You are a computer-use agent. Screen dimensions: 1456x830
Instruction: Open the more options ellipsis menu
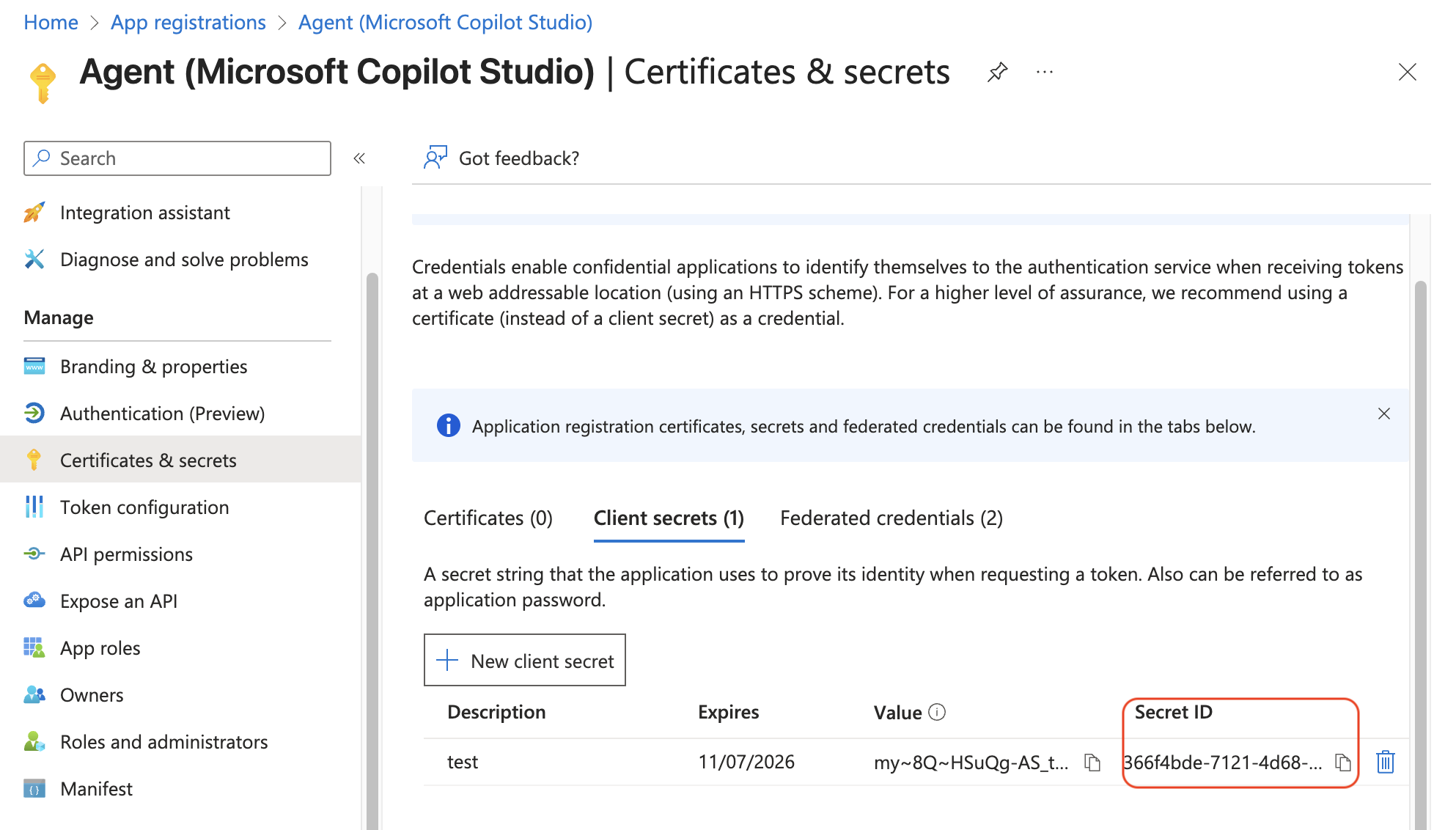click(x=1045, y=72)
